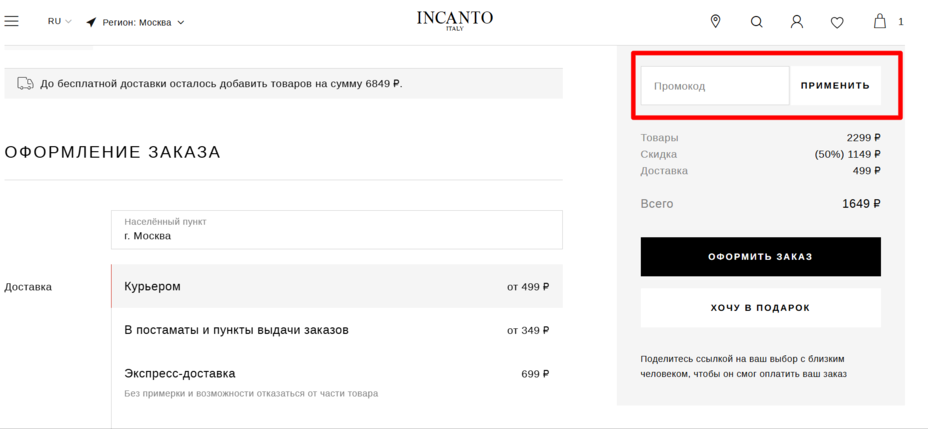Image resolution: width=928 pixels, height=429 pixels.
Task: Click the Поделитесь ссылкой description text
Action: coord(744,366)
